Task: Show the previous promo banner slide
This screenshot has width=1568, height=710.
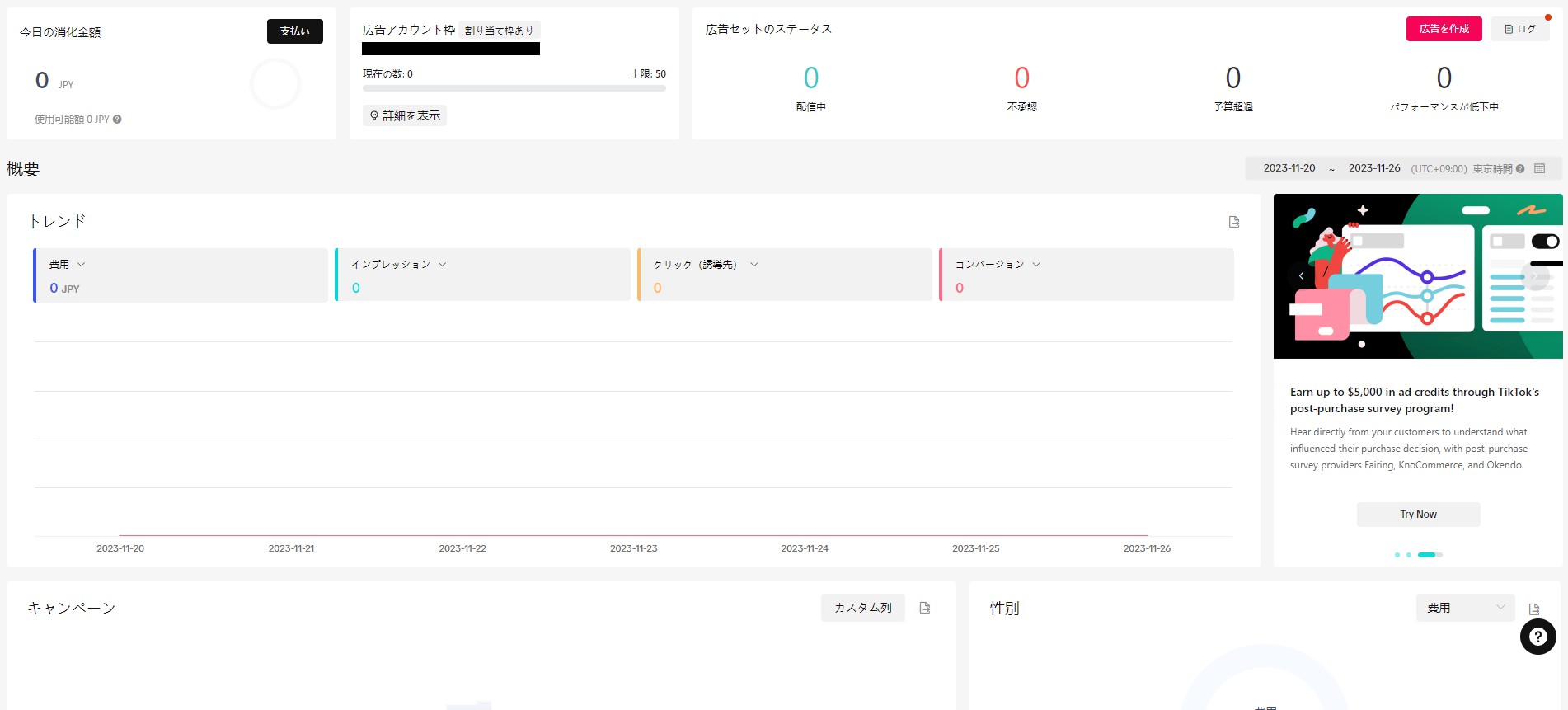Action: tap(1301, 276)
